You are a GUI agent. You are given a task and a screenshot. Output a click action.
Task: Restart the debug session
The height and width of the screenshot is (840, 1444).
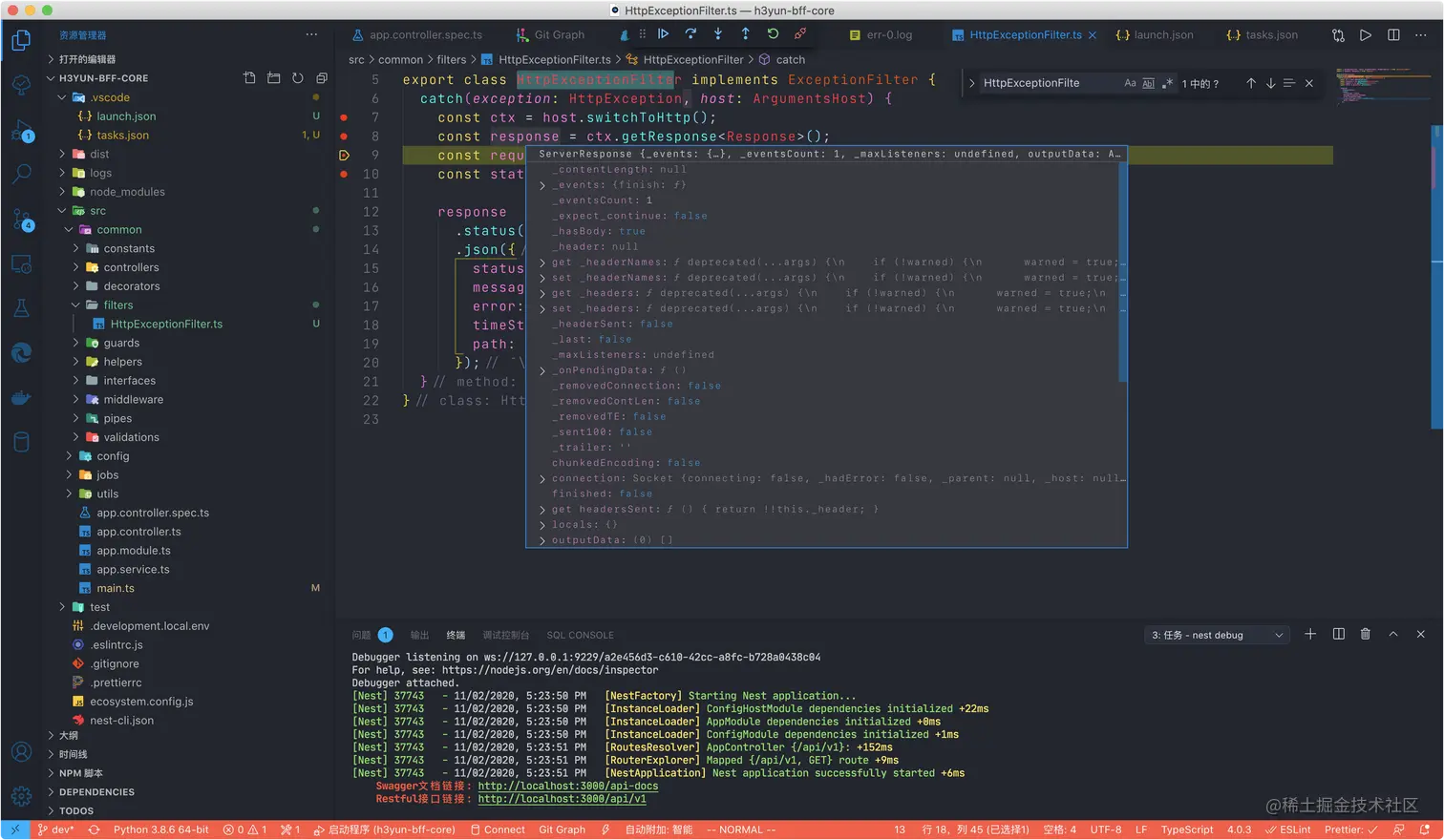[x=773, y=33]
